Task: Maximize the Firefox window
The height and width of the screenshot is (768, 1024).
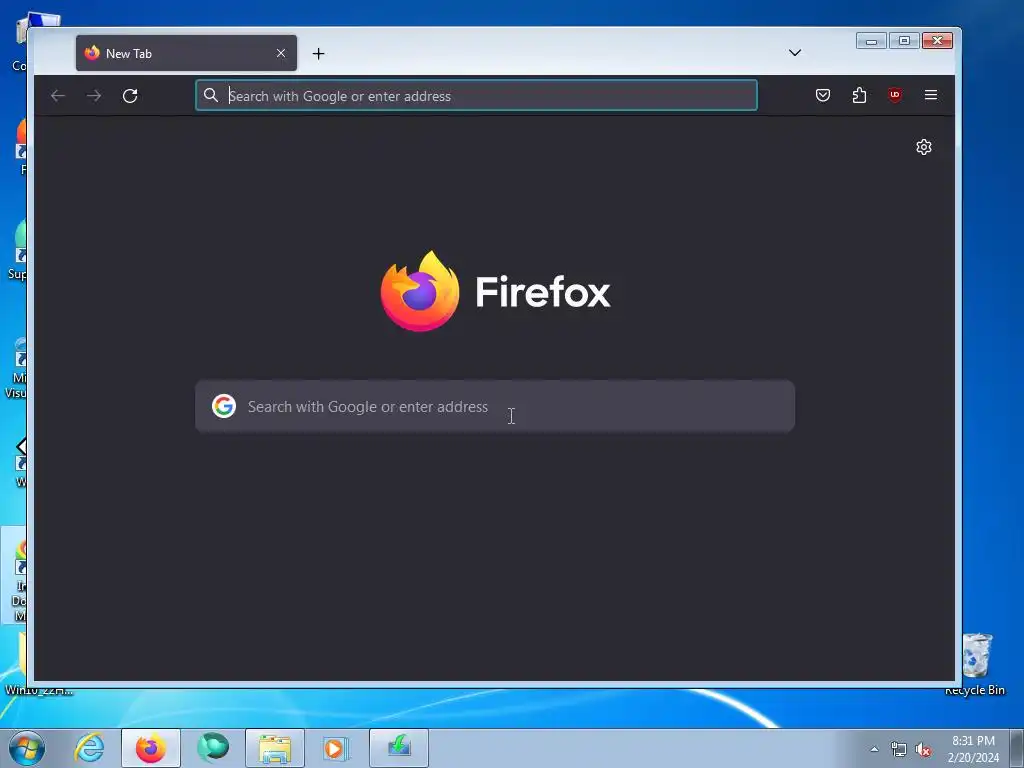Action: pyautogui.click(x=904, y=41)
